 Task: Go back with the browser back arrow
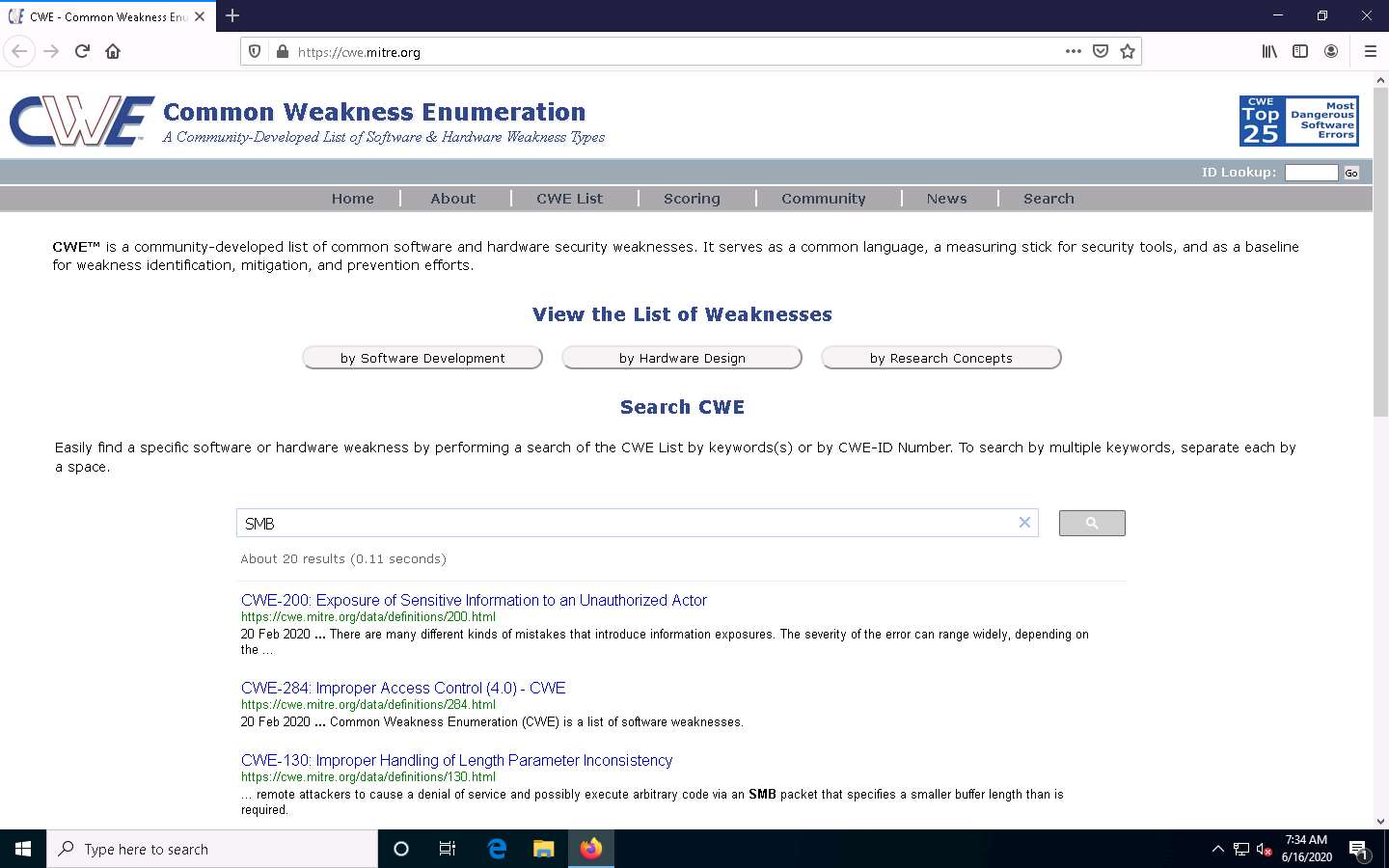[x=19, y=51]
